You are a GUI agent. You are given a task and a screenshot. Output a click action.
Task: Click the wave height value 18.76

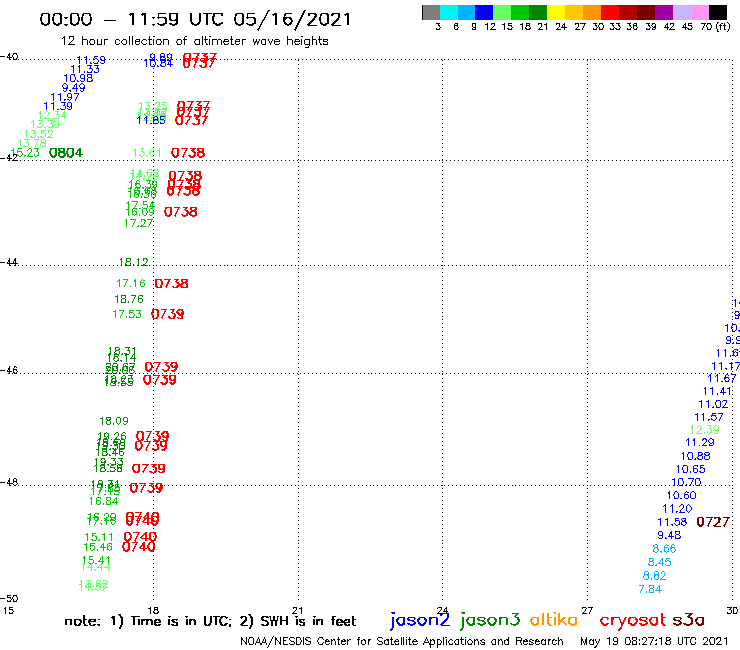pos(129,299)
